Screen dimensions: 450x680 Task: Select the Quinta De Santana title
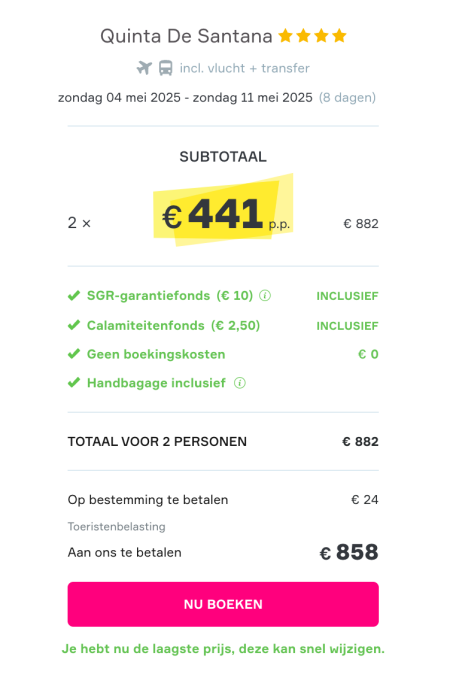point(186,36)
